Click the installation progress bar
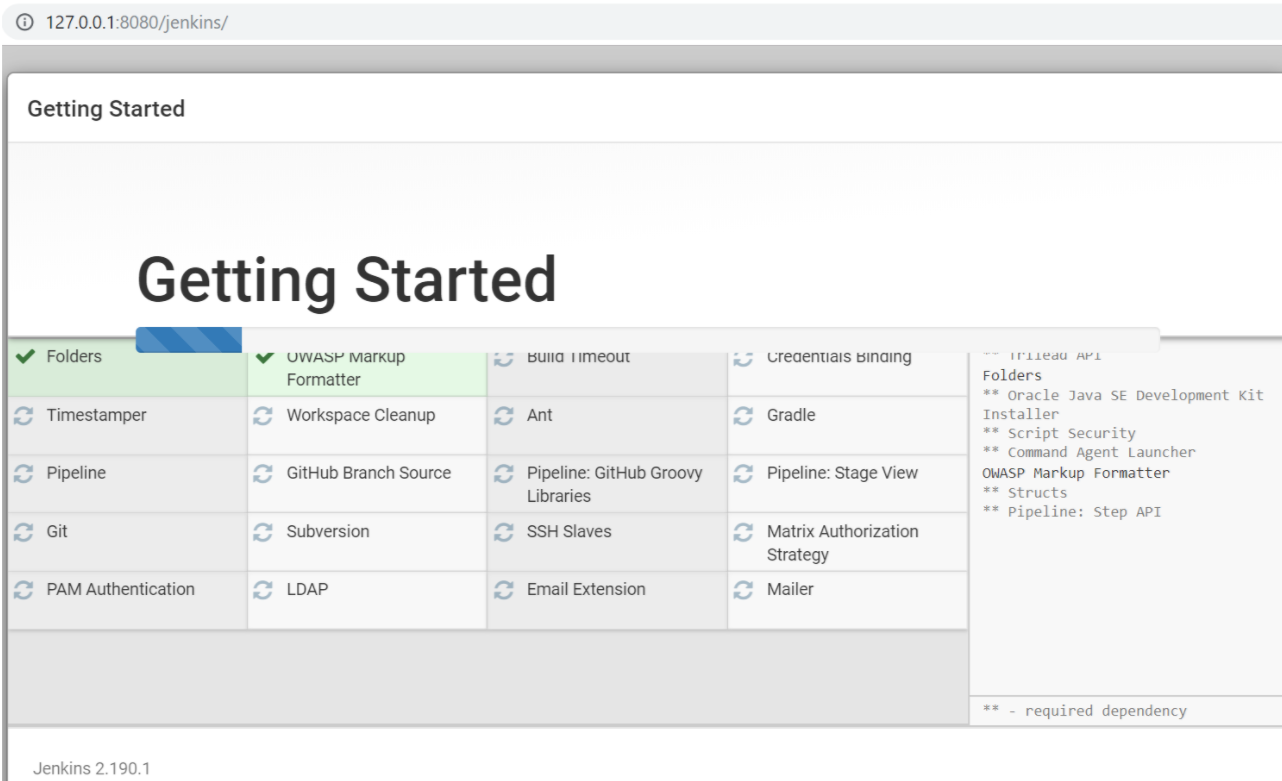 point(647,340)
